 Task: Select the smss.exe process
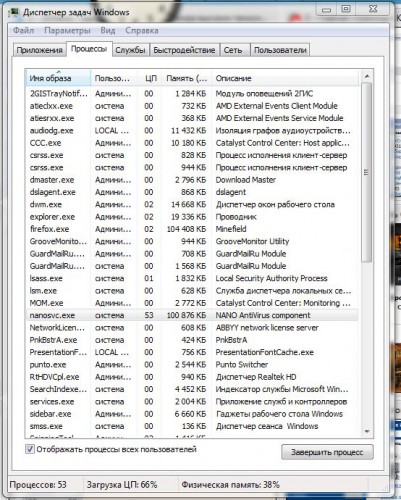(x=192, y=426)
